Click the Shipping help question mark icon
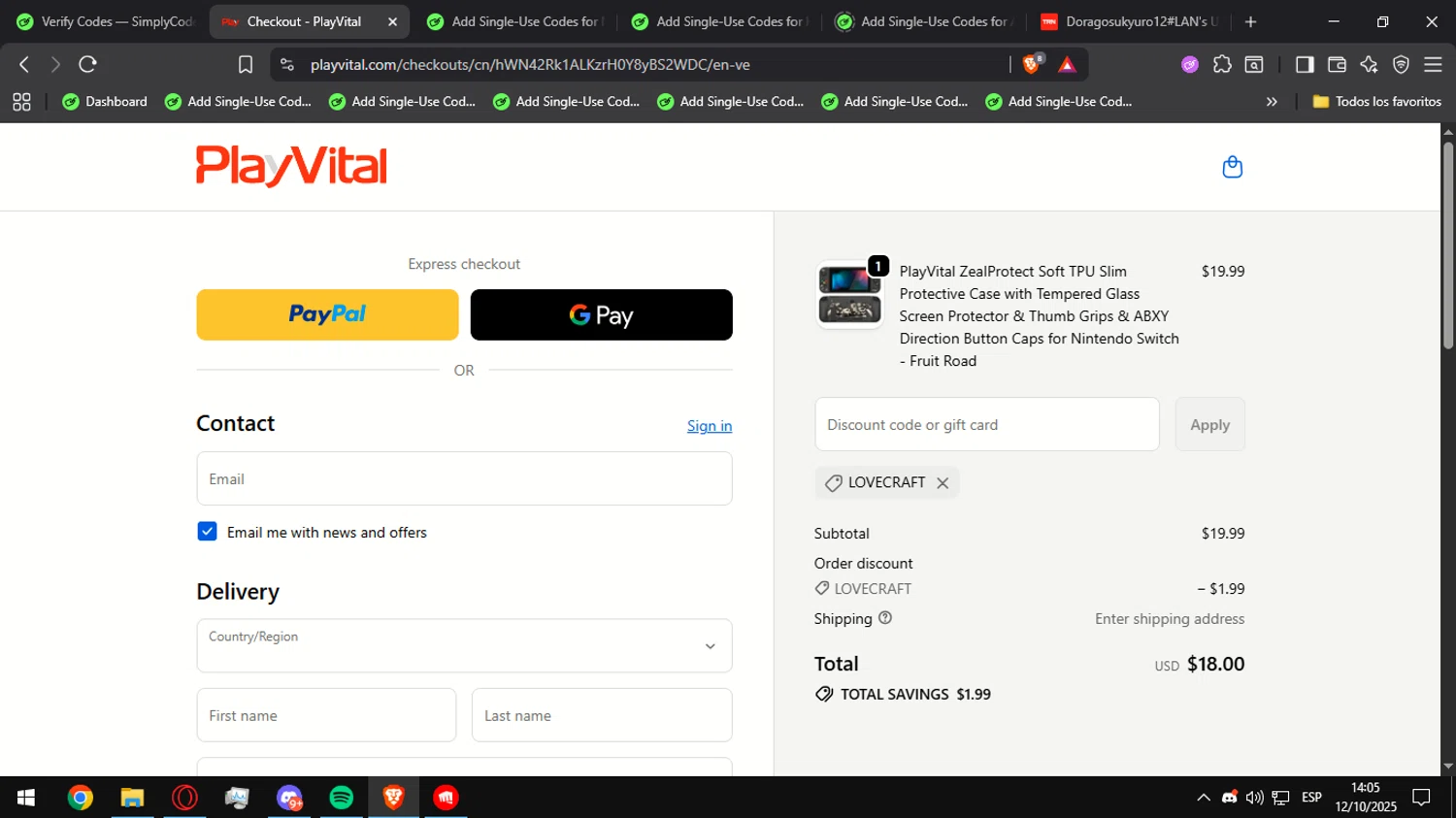The height and width of the screenshot is (818, 1456). [885, 618]
